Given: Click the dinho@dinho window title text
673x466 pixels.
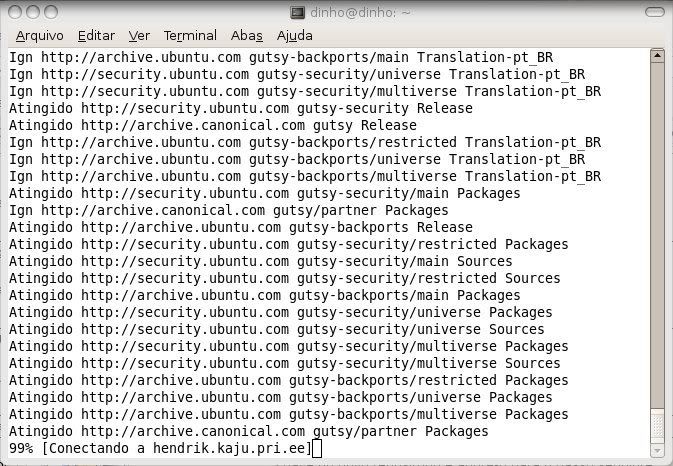Looking at the screenshot, I should [x=360, y=12].
